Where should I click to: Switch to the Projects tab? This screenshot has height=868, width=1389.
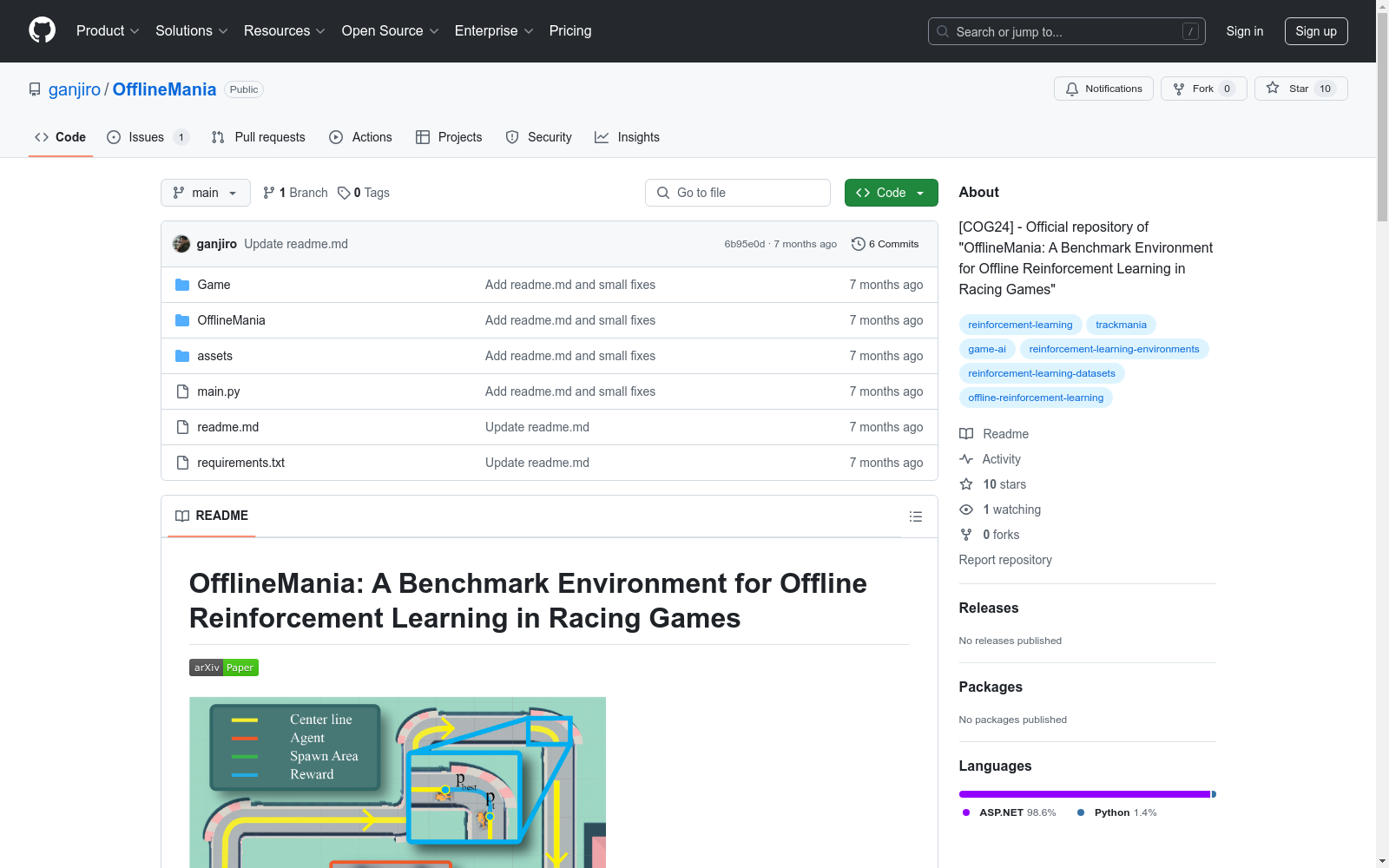tap(449, 137)
